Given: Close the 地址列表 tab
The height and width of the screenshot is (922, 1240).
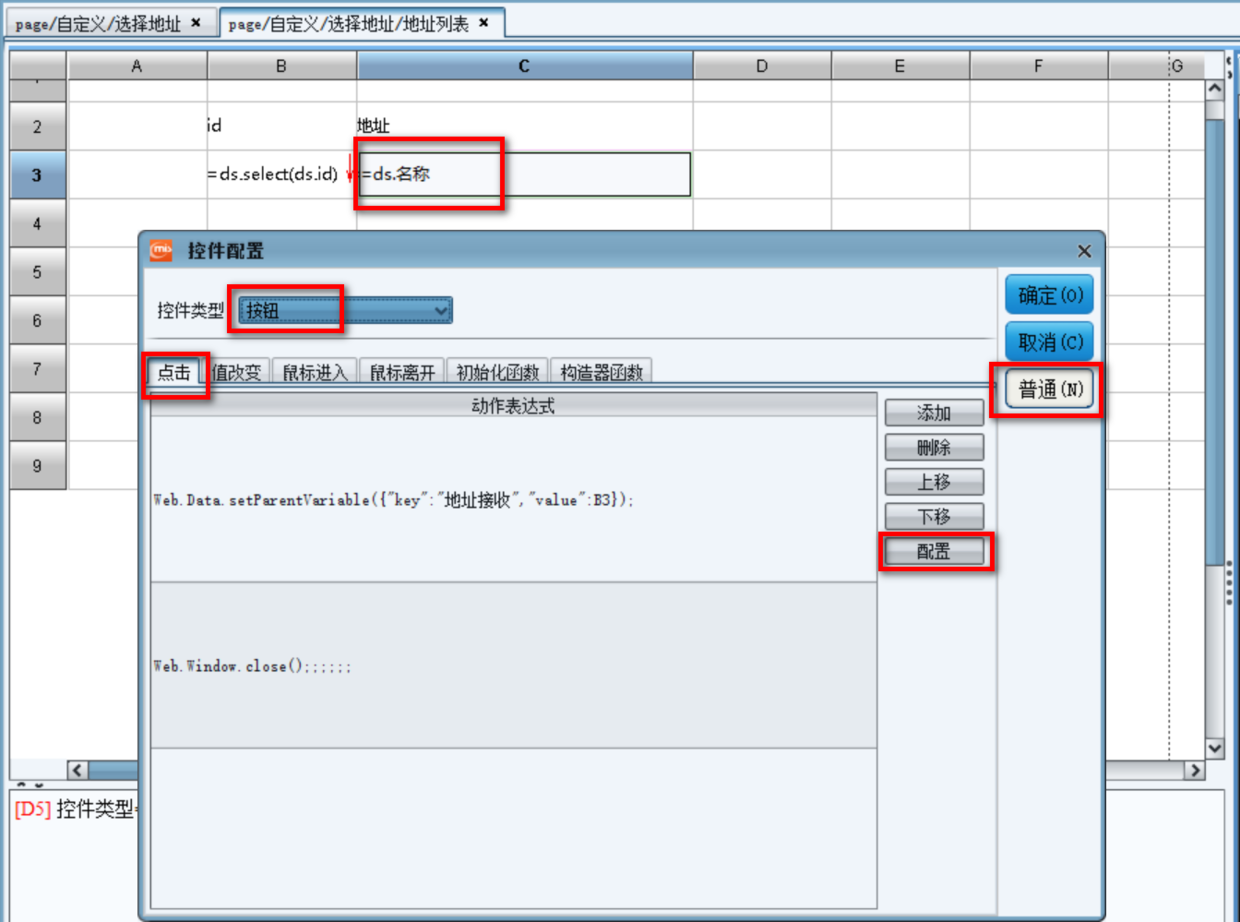Looking at the screenshot, I should (484, 23).
